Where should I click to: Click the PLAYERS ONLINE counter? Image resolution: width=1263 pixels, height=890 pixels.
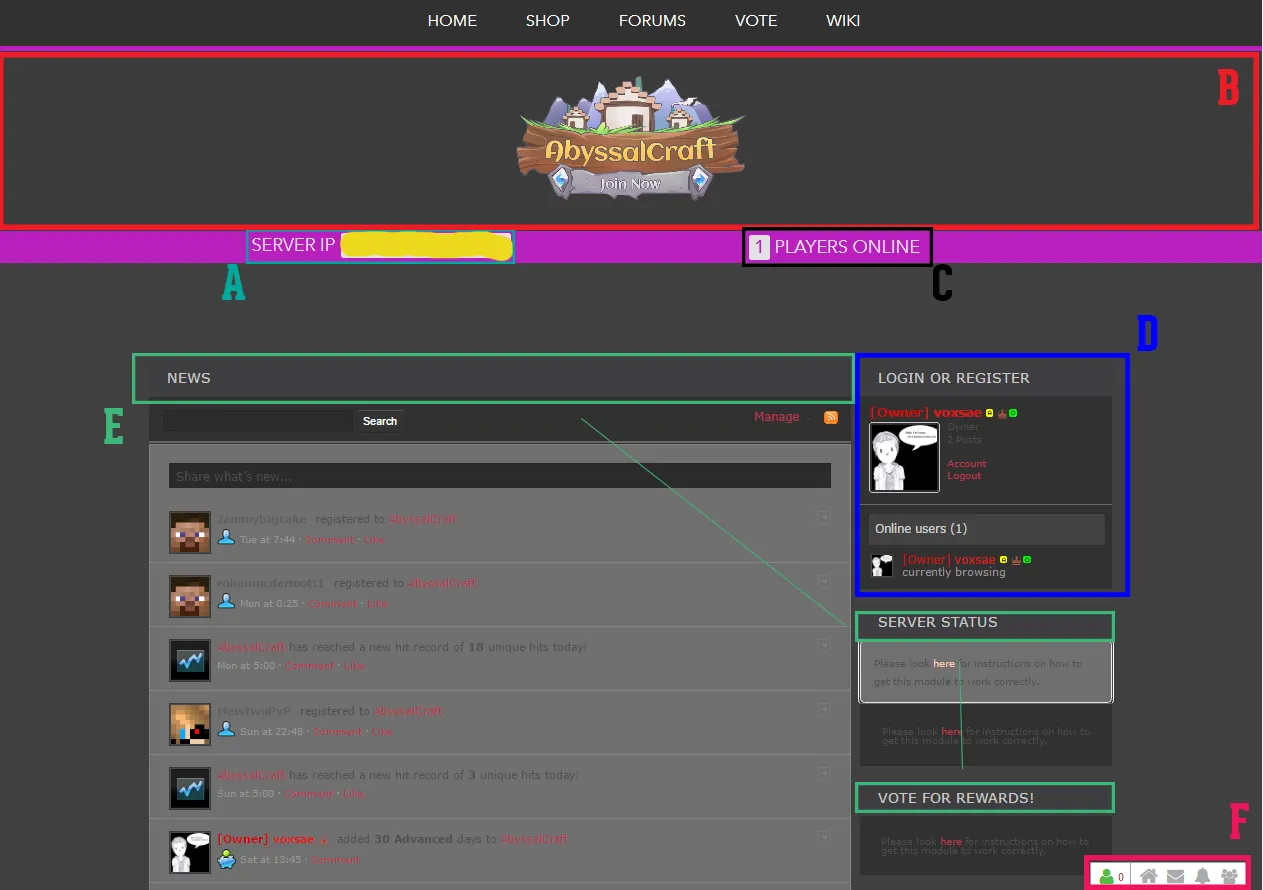(x=835, y=247)
